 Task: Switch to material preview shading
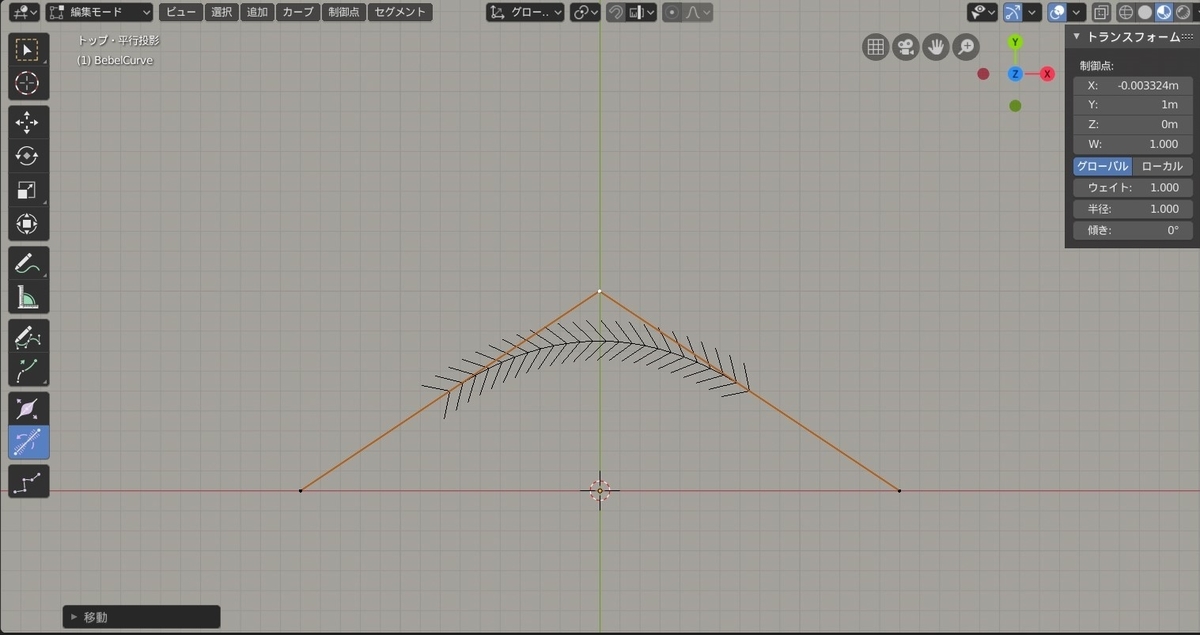1163,13
